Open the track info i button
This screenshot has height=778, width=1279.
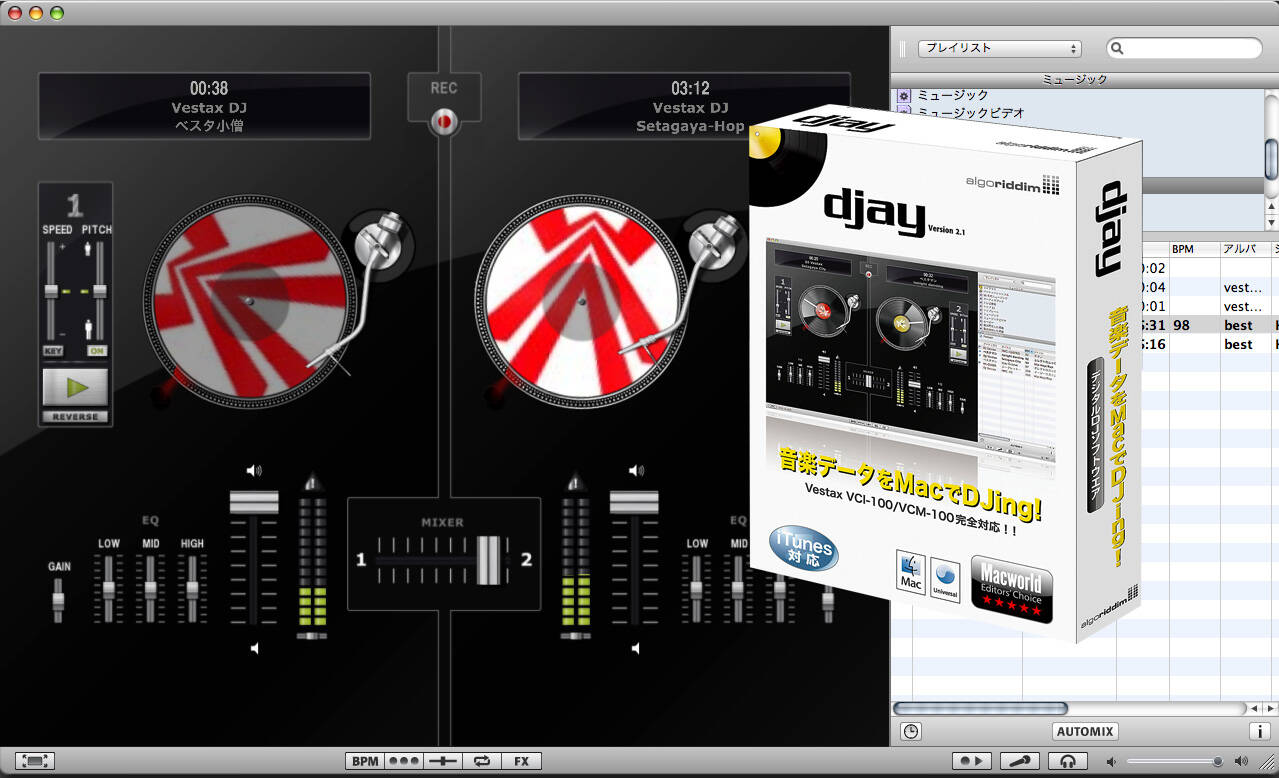[x=1260, y=731]
